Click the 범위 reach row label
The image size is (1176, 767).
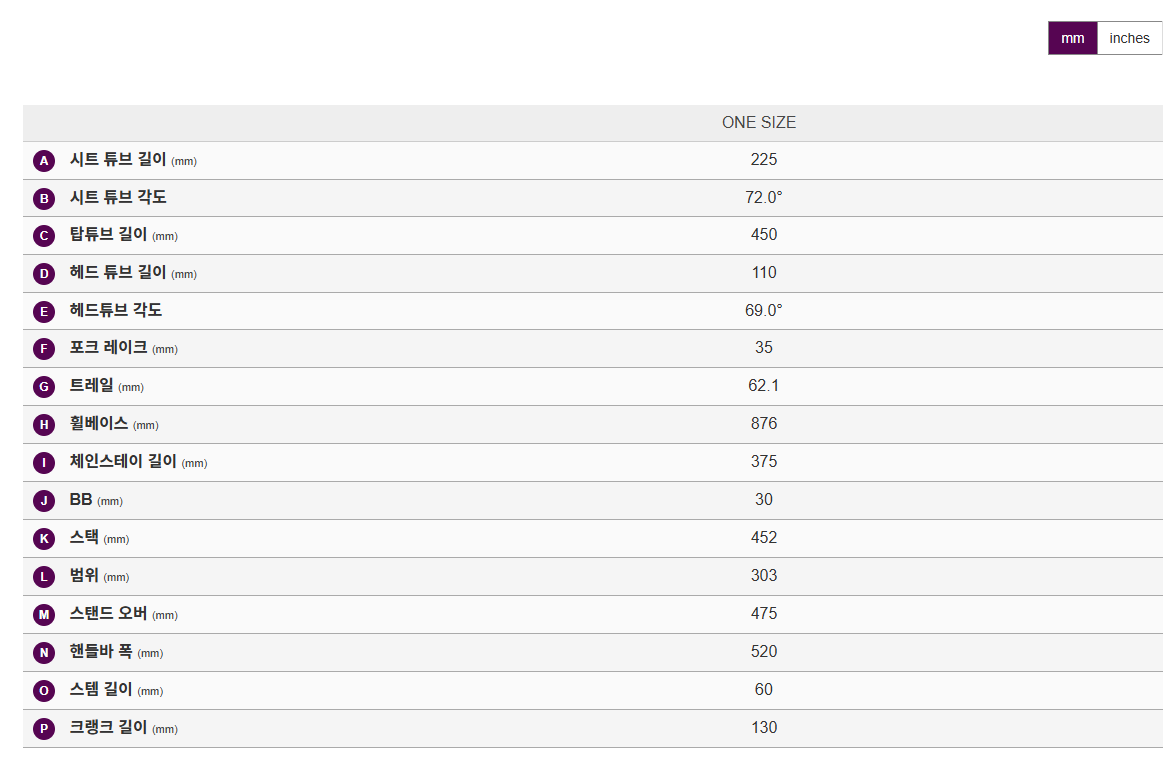coord(84,576)
